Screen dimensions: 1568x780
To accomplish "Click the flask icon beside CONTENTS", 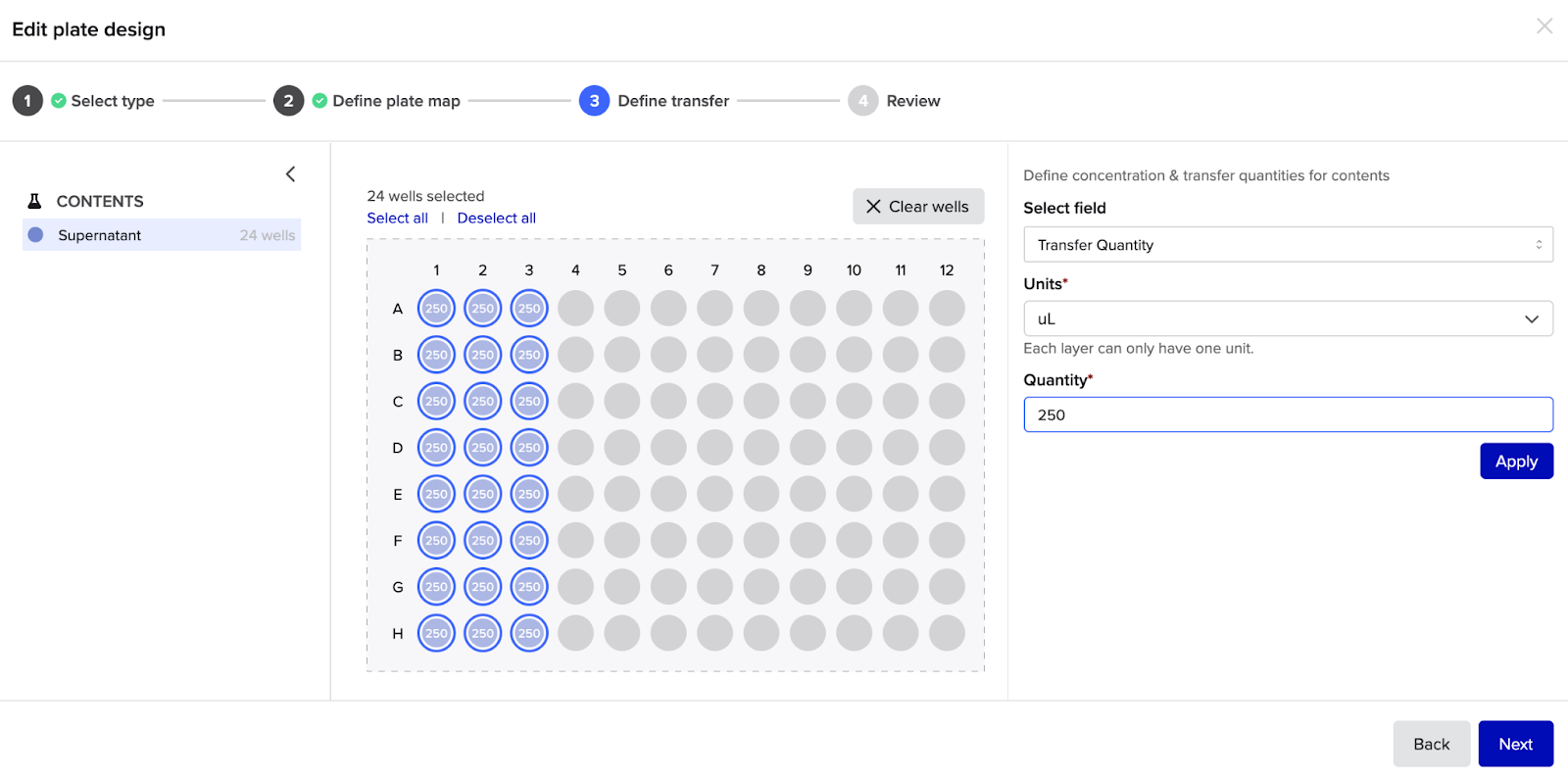I will 34,201.
